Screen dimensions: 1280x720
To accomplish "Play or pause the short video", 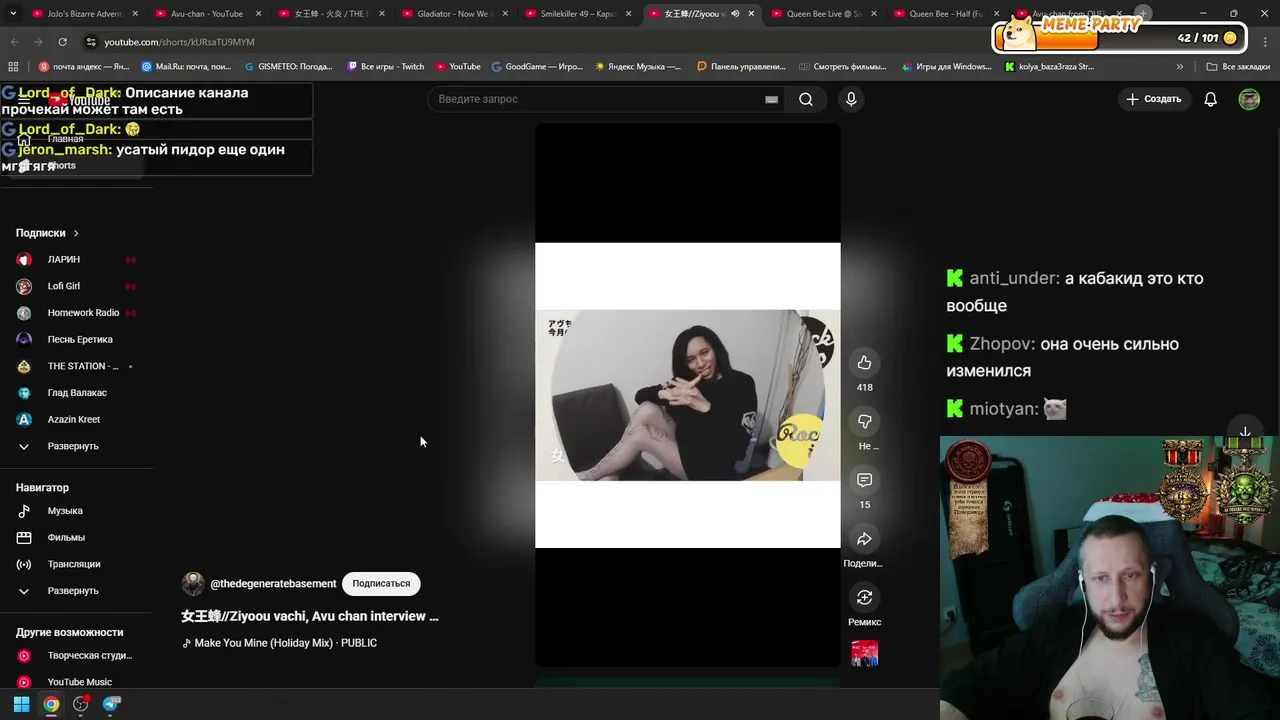I will click(x=688, y=395).
